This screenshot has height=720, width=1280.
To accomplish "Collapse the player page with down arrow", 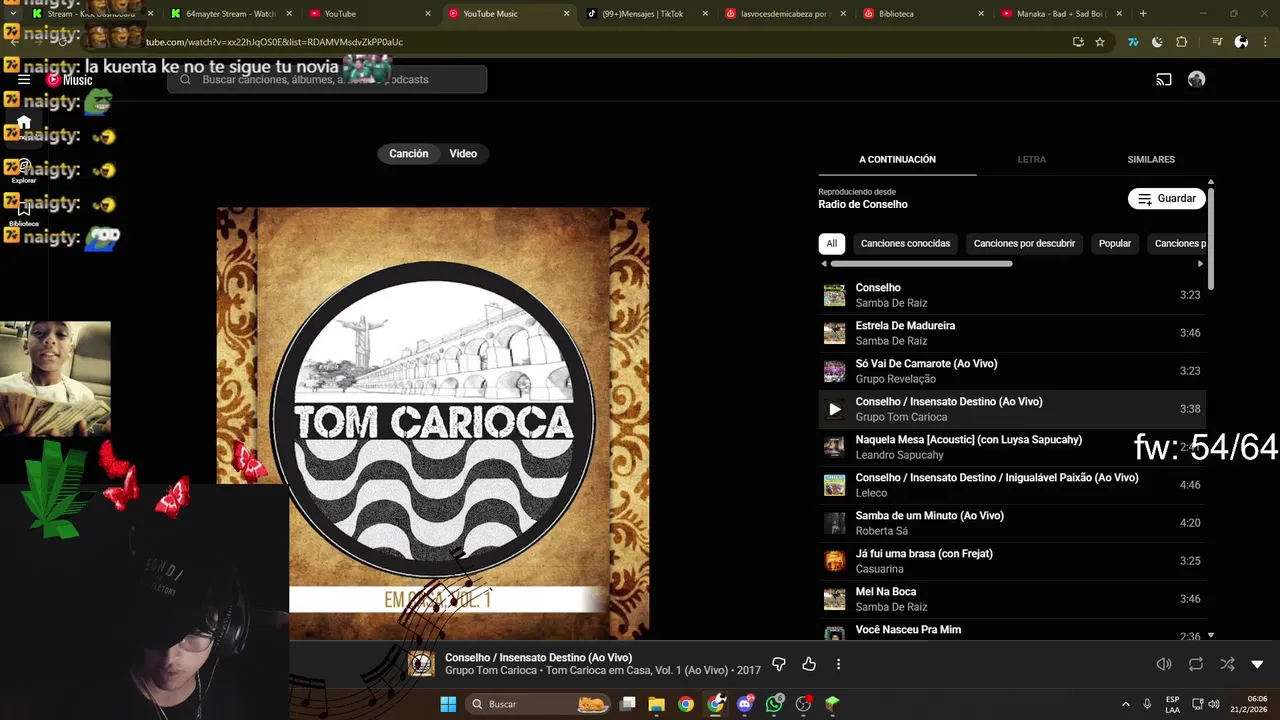I will pos(1258,664).
